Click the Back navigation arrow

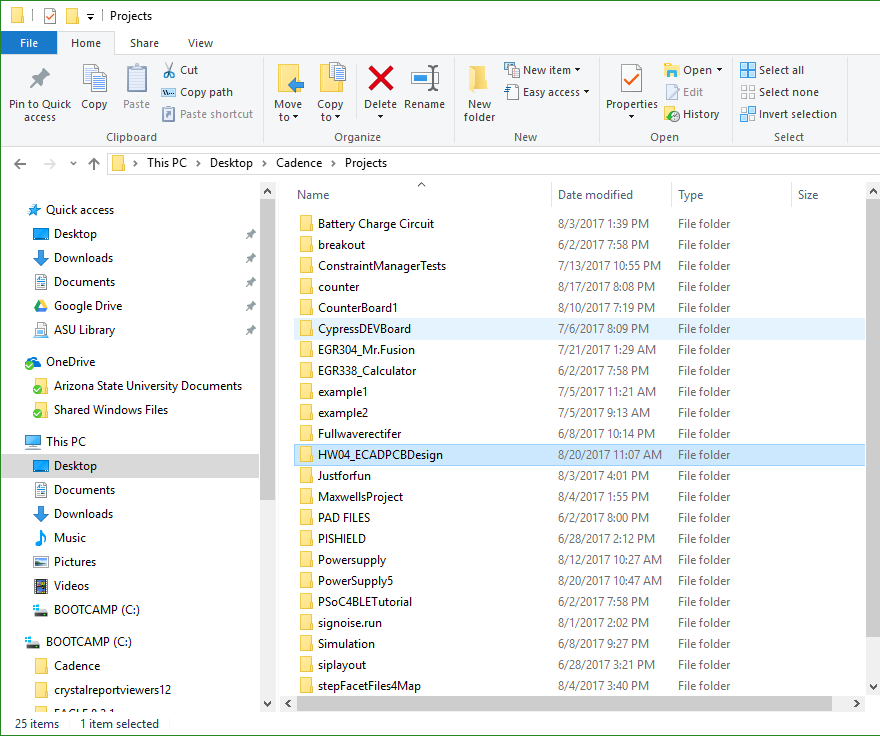20,163
